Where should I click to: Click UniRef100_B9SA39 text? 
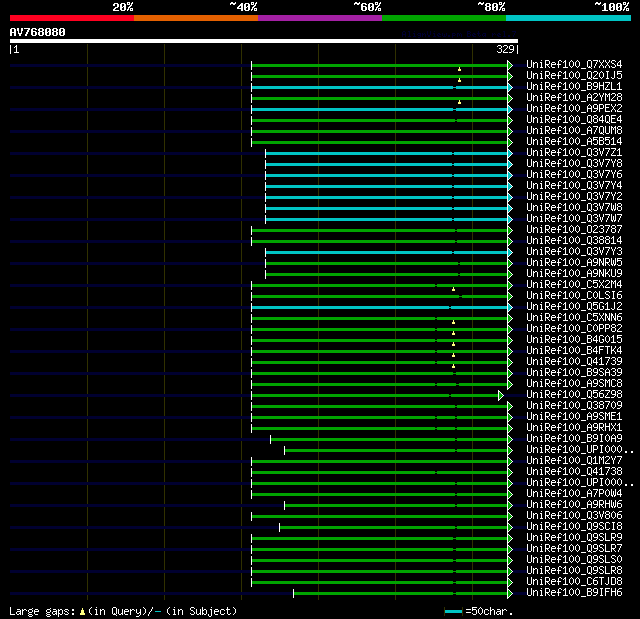coord(574,373)
